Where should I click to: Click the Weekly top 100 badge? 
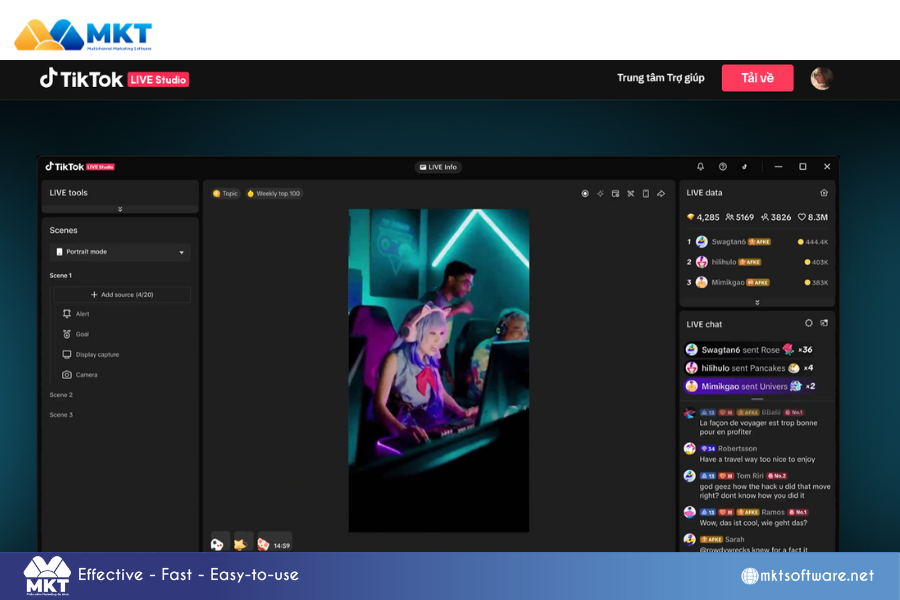coord(274,193)
